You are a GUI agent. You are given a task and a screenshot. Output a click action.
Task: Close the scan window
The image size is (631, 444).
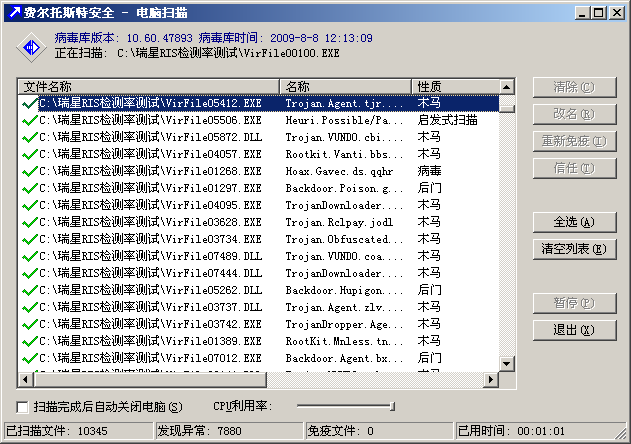(617, 13)
